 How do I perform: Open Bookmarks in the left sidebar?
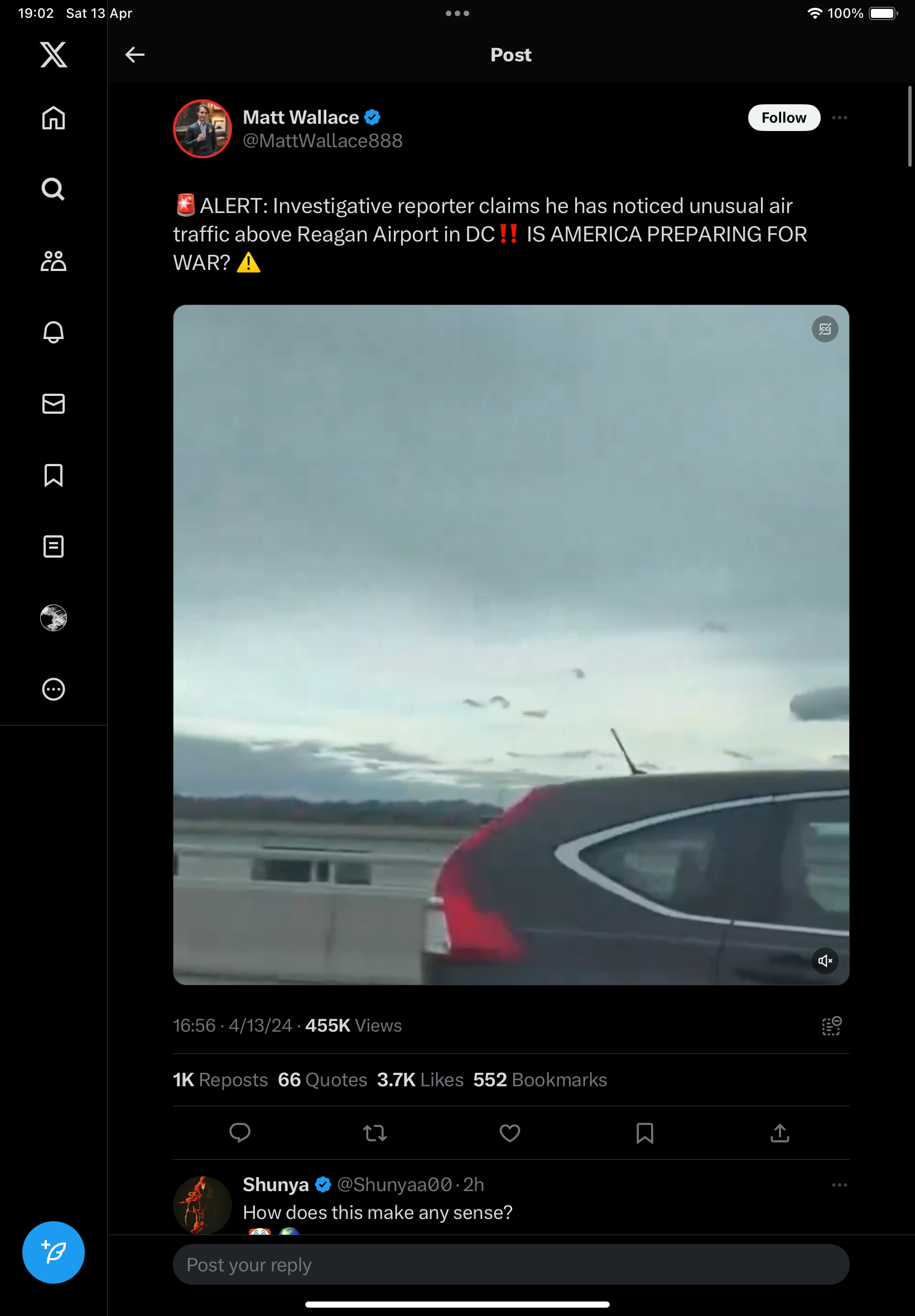(x=54, y=476)
